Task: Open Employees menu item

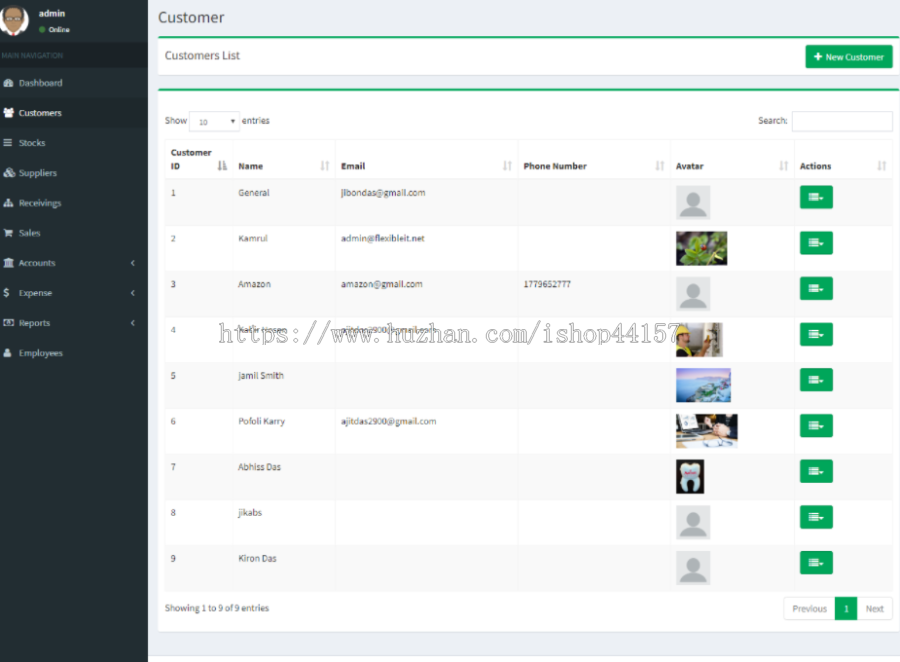Action: [73, 353]
